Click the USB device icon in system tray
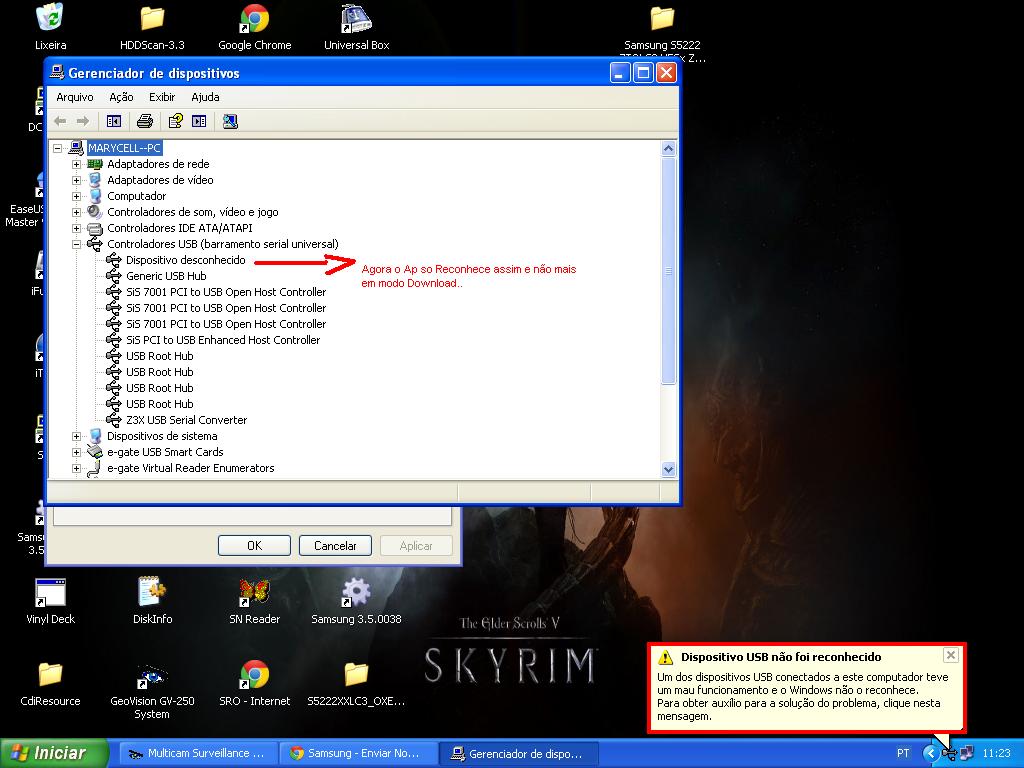The image size is (1024, 768). coord(949,754)
